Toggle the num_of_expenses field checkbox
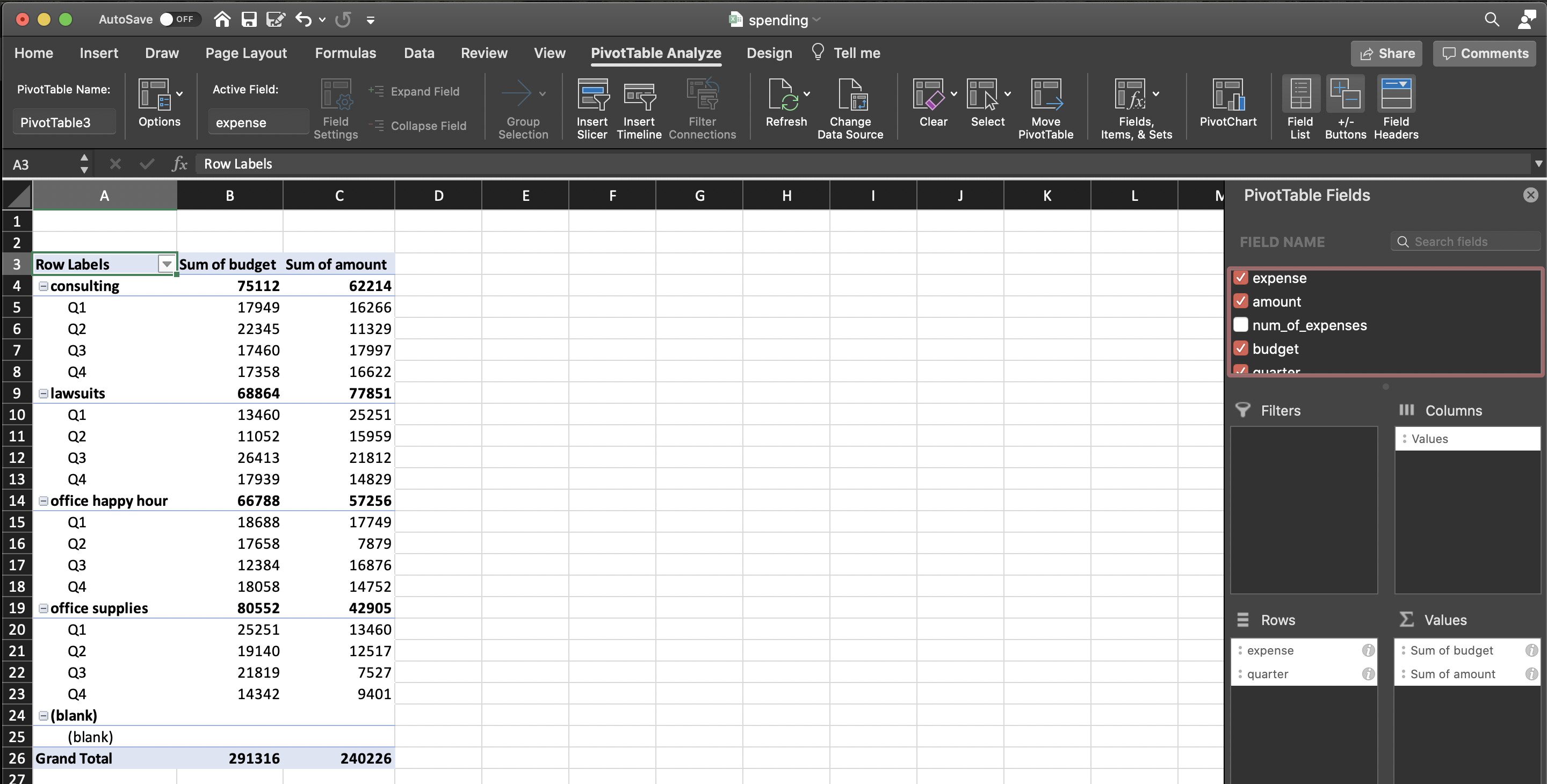The width and height of the screenshot is (1547, 784). point(1242,325)
